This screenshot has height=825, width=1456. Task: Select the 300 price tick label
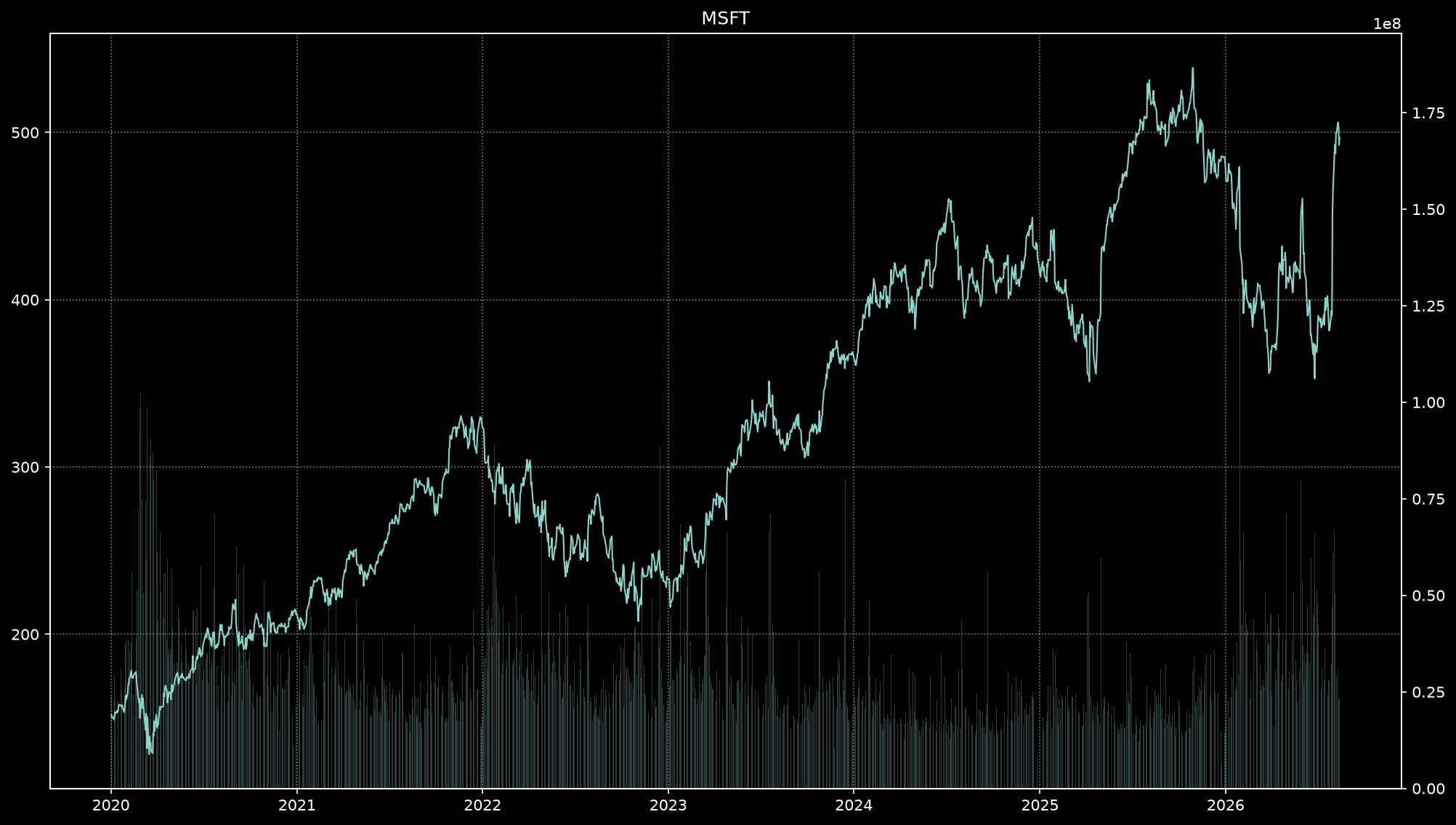point(26,468)
